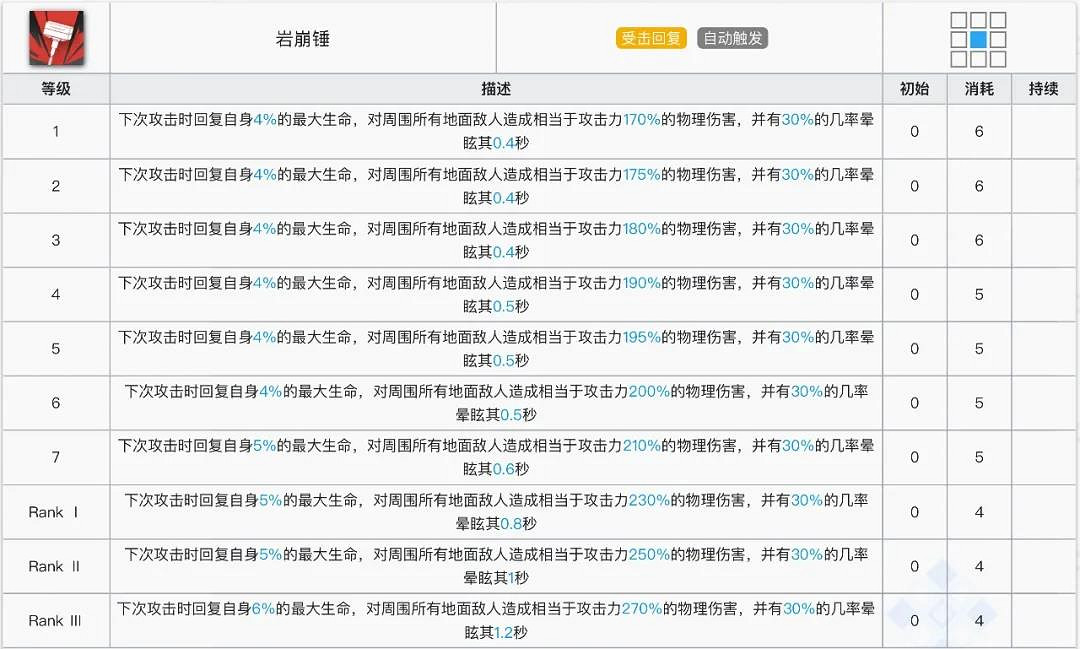Screen dimensions: 1080x649
Task: Open the 170% damage link in level 1
Action: click(641, 121)
